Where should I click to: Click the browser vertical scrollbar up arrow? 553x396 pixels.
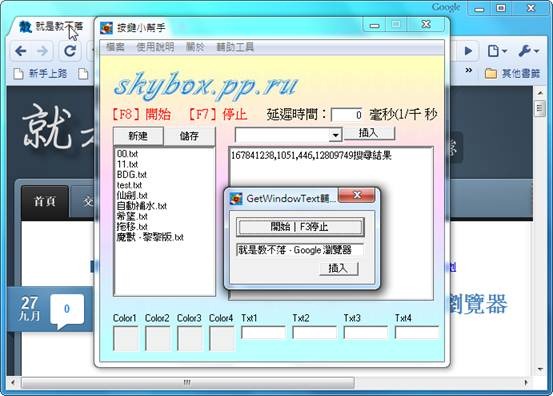(x=540, y=93)
